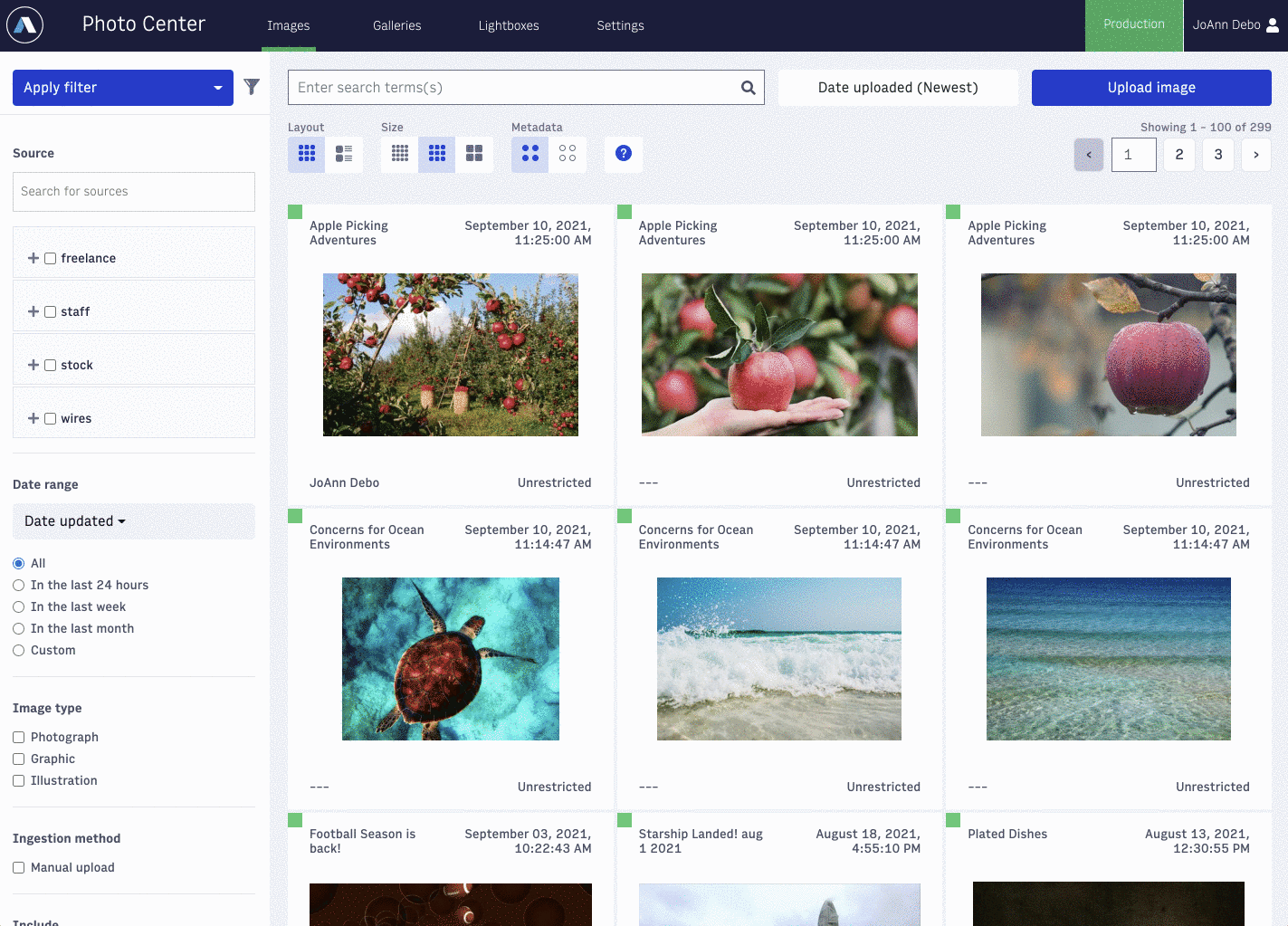Click the search magnifier icon
1288x926 pixels.
[x=748, y=88]
